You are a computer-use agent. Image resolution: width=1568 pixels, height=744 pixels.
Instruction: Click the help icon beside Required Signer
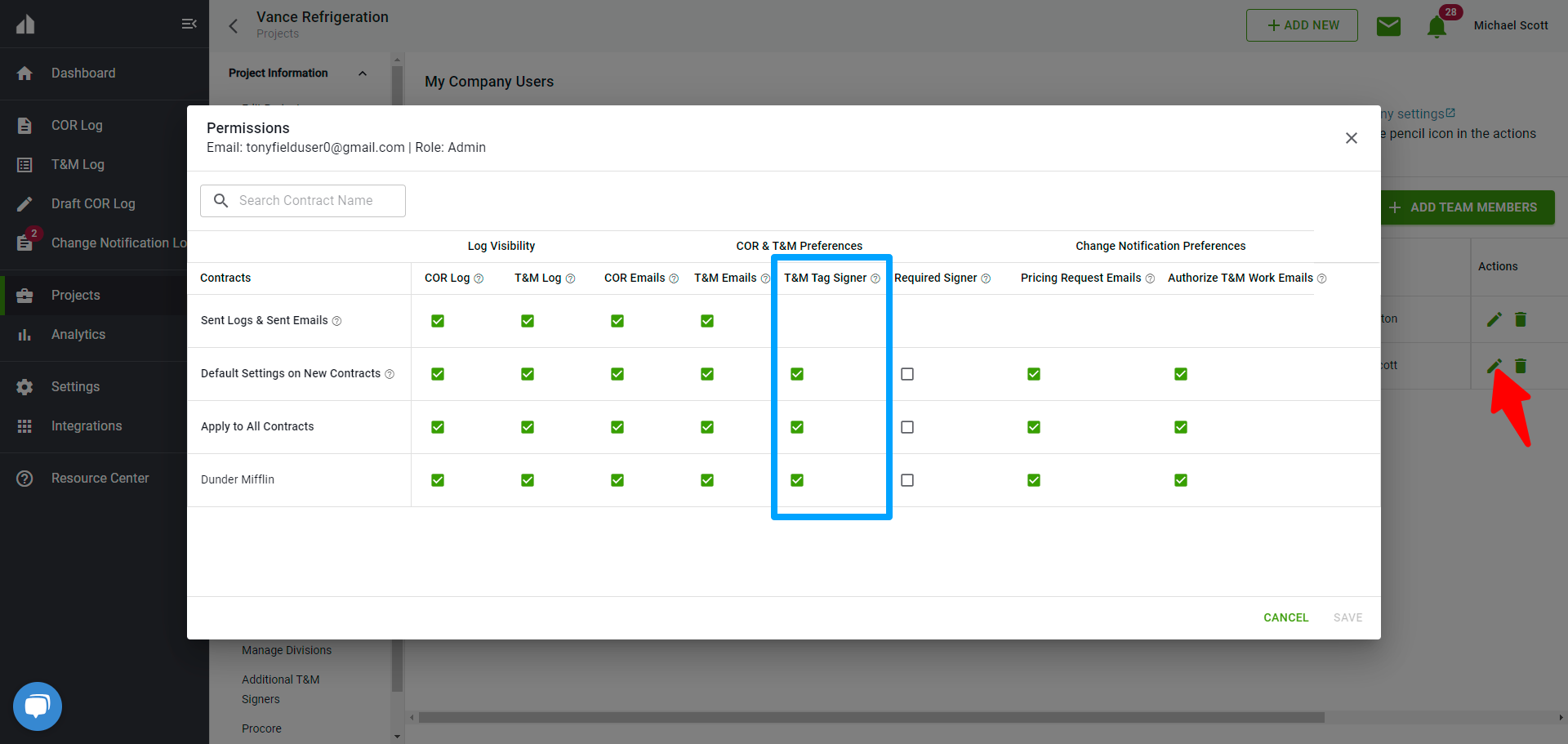[986, 279]
